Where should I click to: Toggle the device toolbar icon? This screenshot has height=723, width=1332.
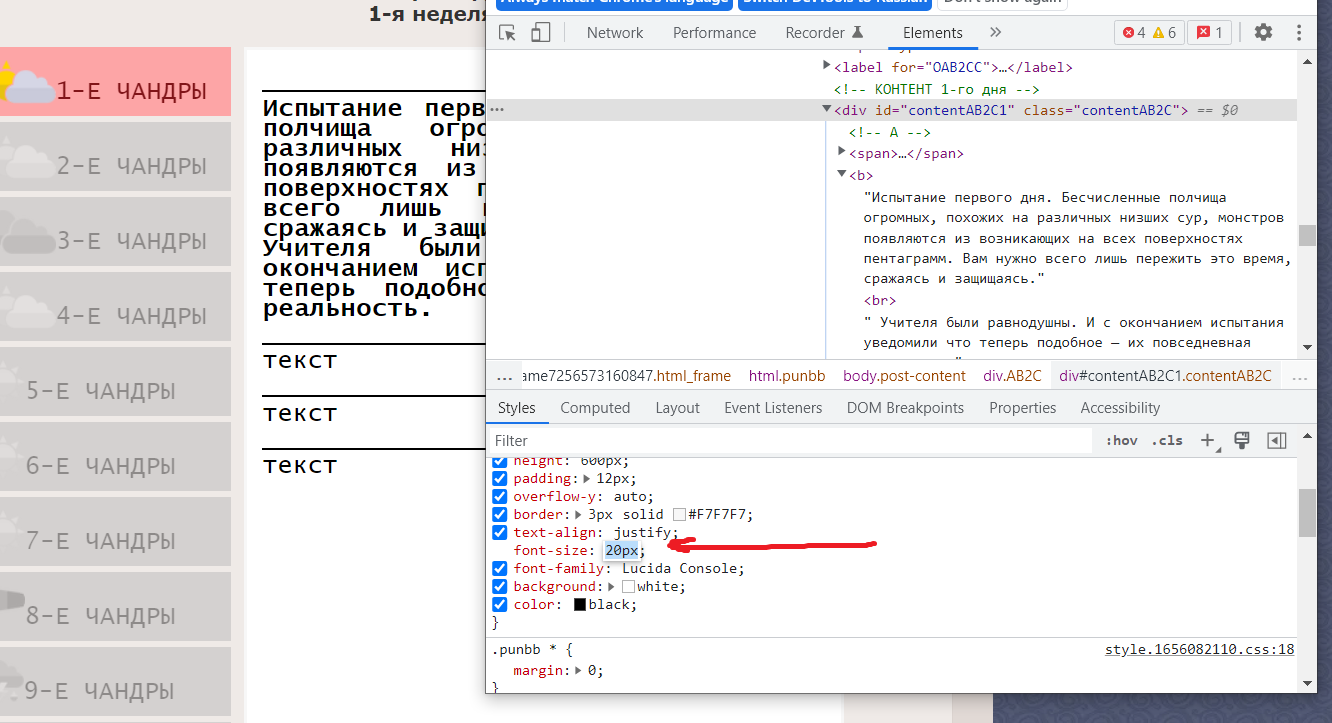click(x=540, y=33)
